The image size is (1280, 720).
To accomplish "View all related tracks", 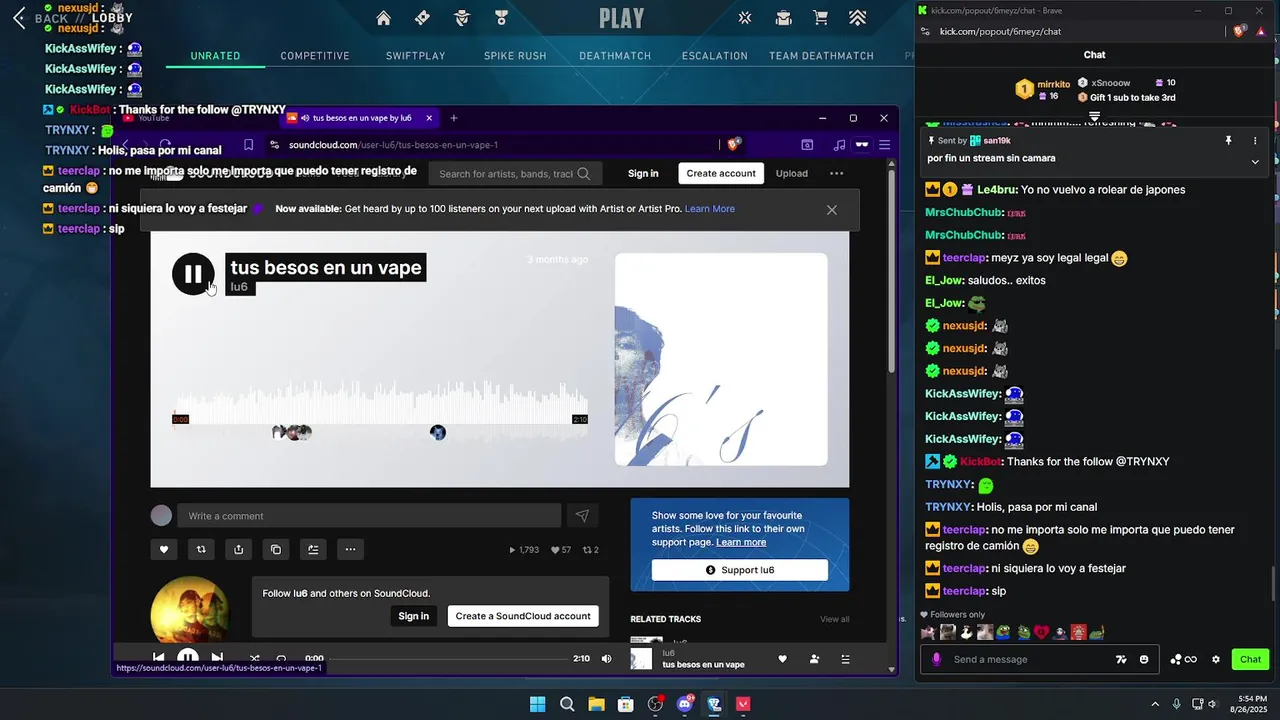I will point(834,619).
